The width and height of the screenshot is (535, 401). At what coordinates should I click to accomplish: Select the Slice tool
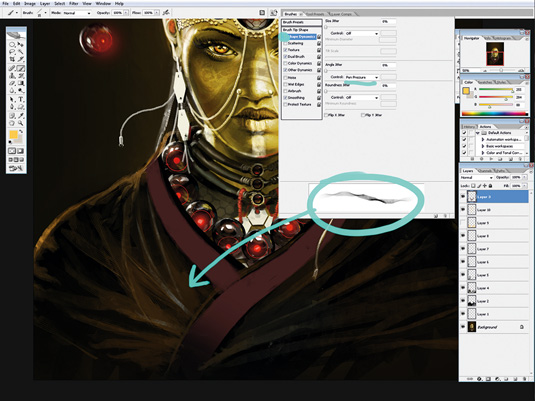pos(20,59)
